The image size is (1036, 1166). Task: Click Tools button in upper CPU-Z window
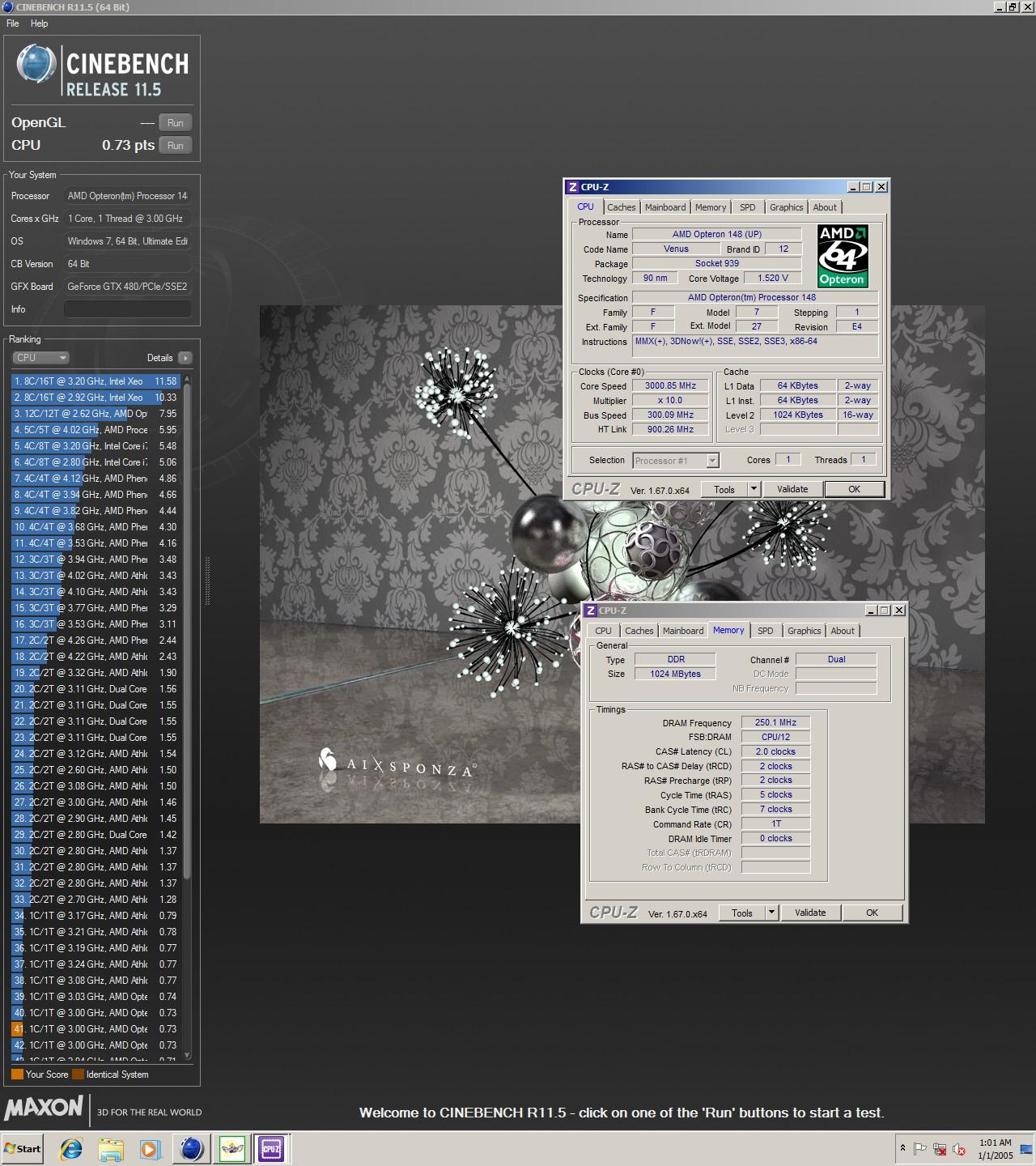coord(724,489)
